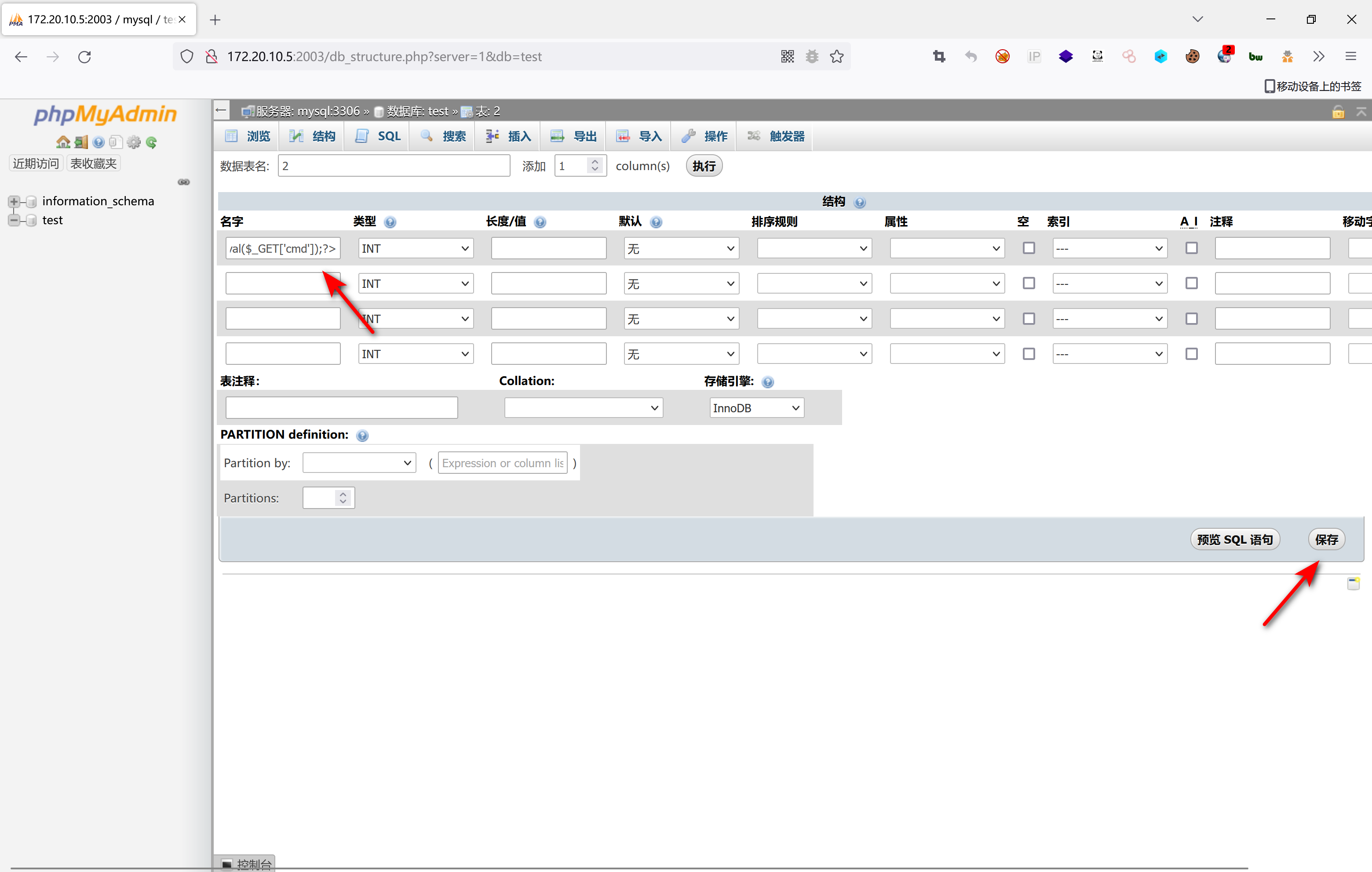The width and height of the screenshot is (1372, 872).
Task: Click the link with main panel chain icon
Action: click(183, 182)
